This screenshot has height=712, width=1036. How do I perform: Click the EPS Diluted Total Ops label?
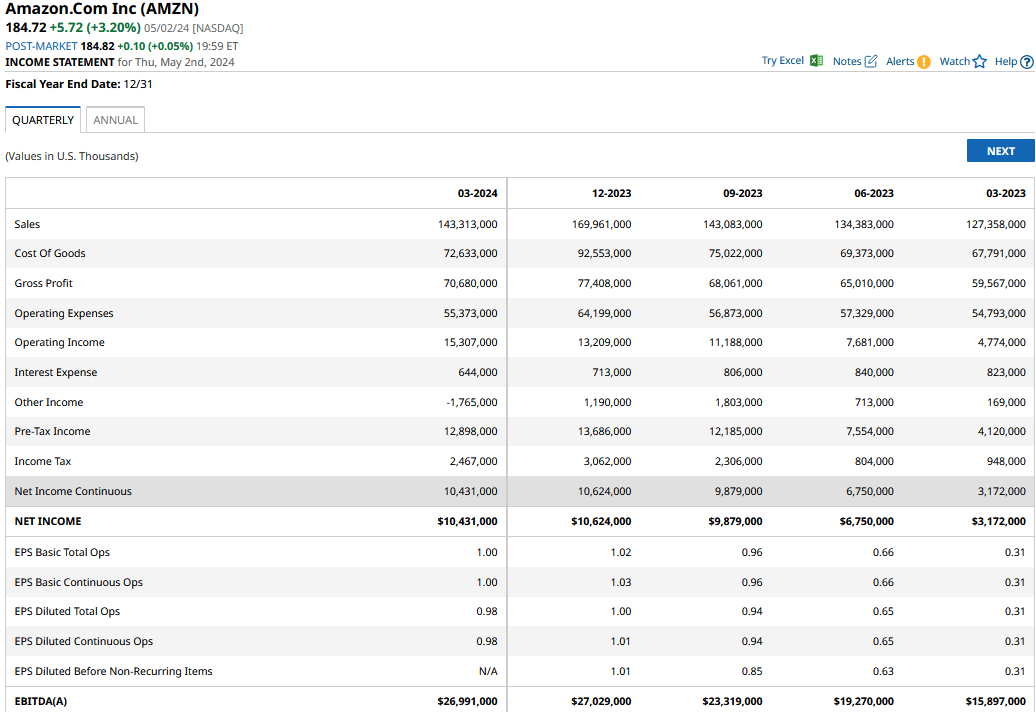tap(67, 612)
